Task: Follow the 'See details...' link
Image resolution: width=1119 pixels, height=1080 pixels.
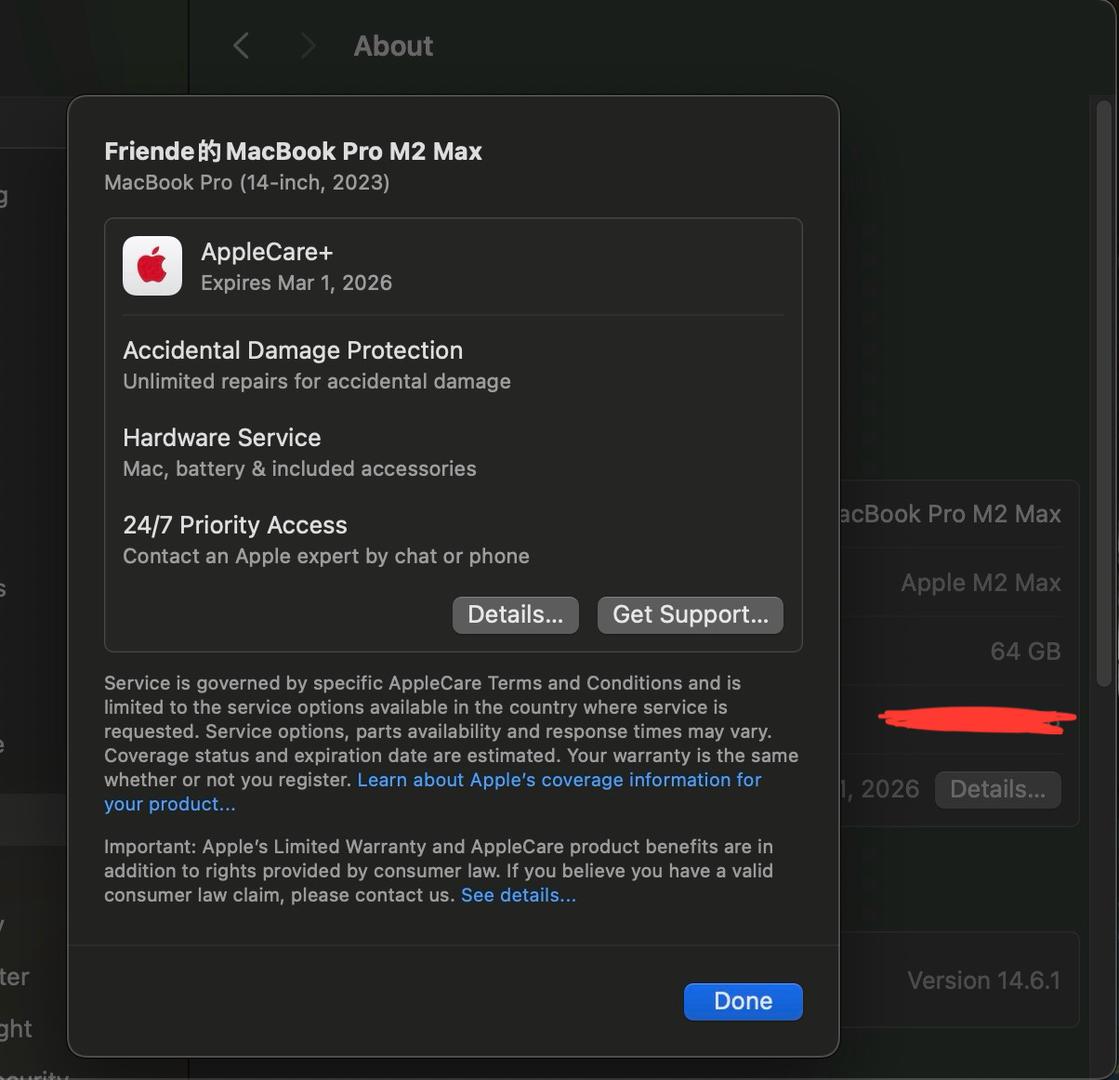Action: tap(518, 895)
